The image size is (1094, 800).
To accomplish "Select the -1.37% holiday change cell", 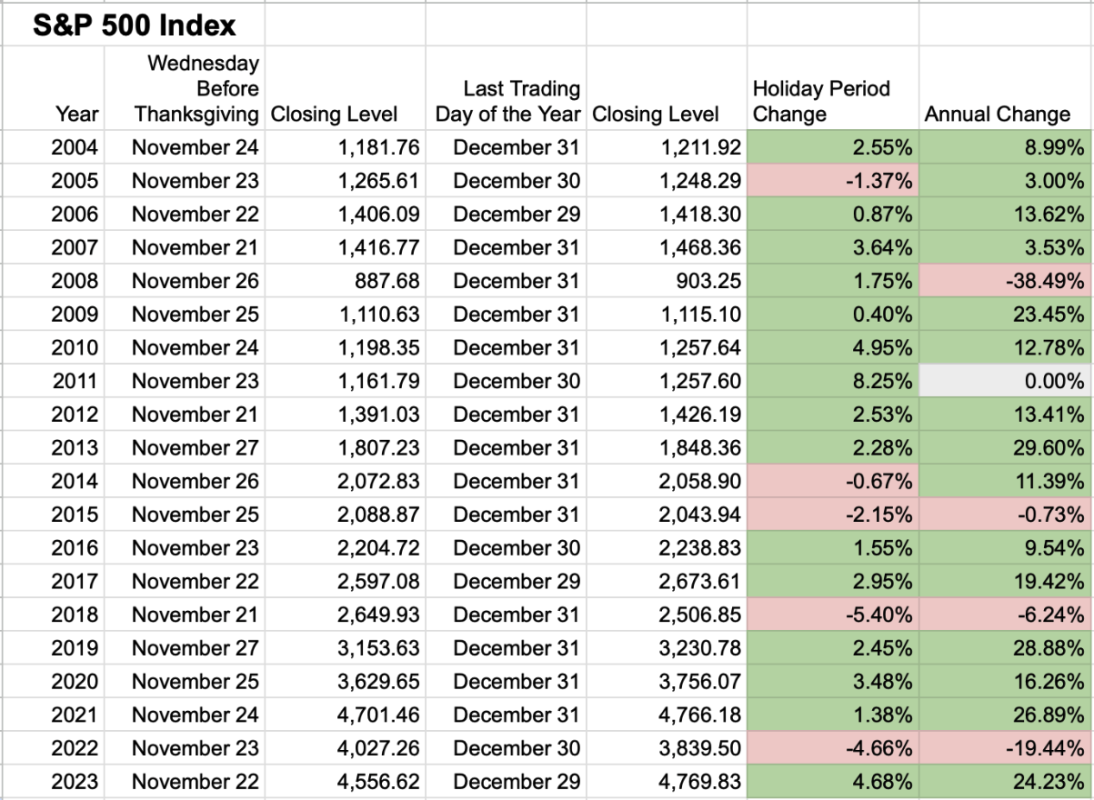I will pos(832,181).
